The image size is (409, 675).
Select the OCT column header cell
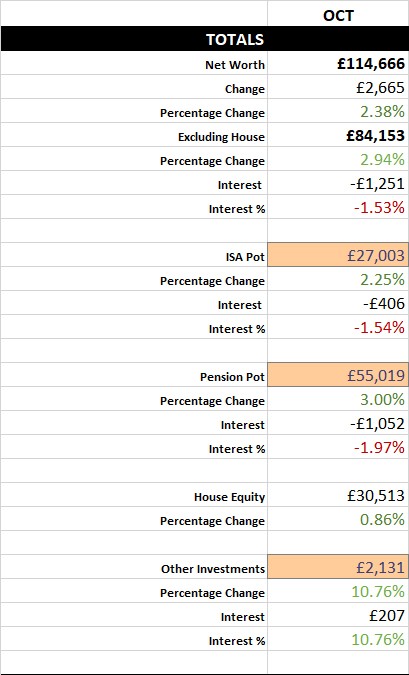pos(338,16)
